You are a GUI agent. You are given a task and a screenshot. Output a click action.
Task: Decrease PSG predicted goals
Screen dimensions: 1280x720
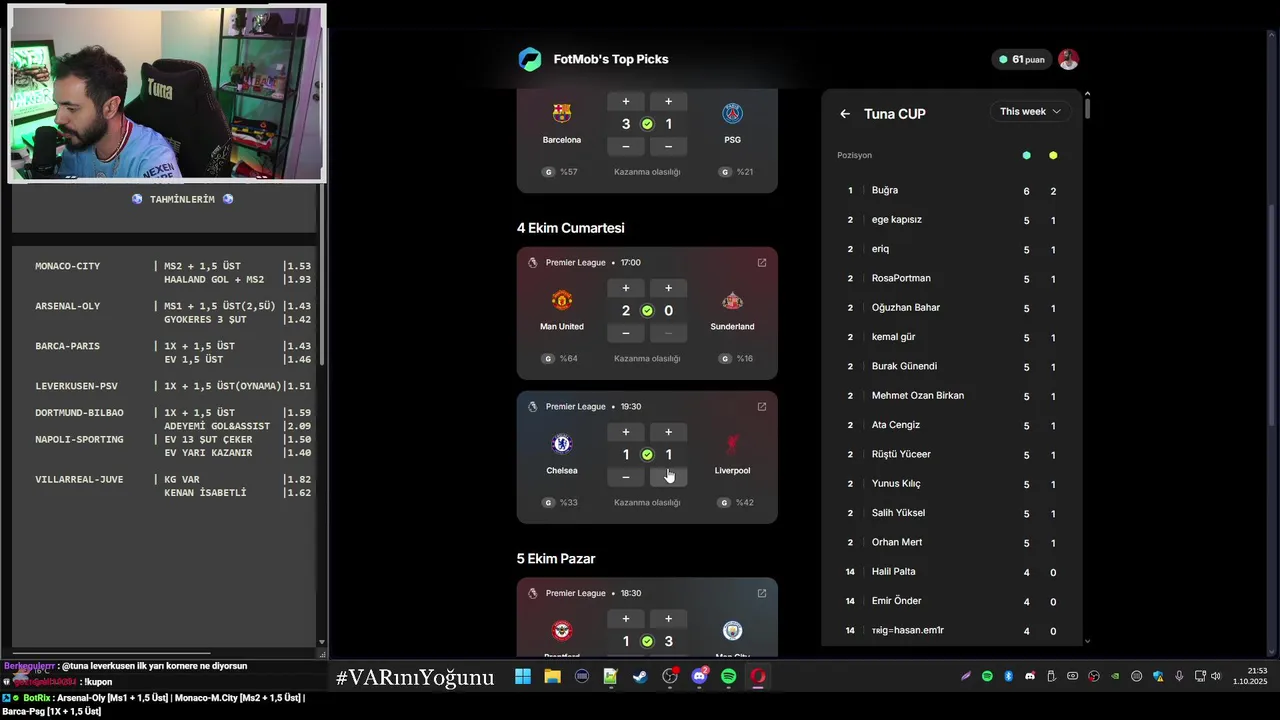(x=668, y=146)
